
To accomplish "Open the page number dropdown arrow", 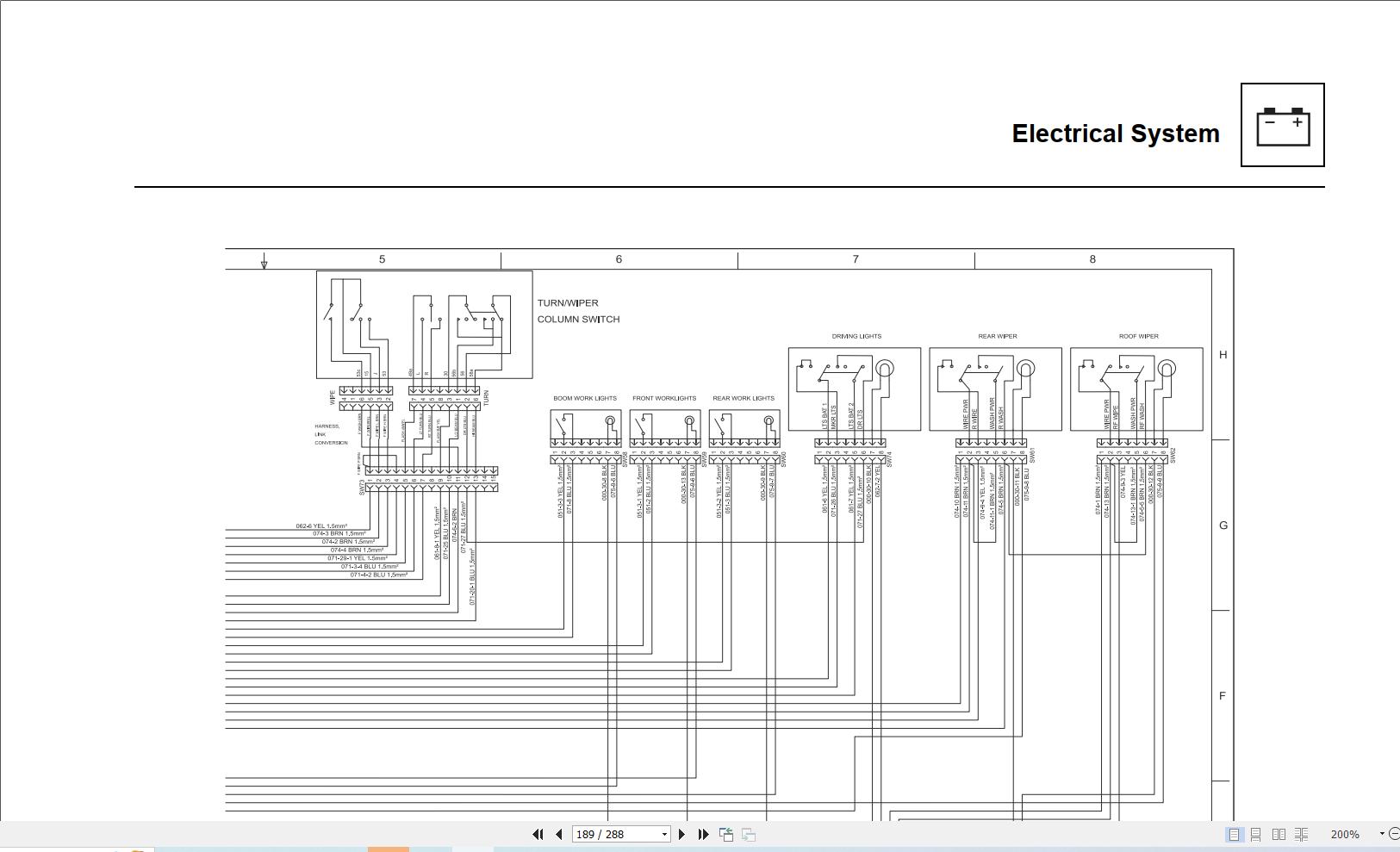I will pyautogui.click(x=664, y=834).
